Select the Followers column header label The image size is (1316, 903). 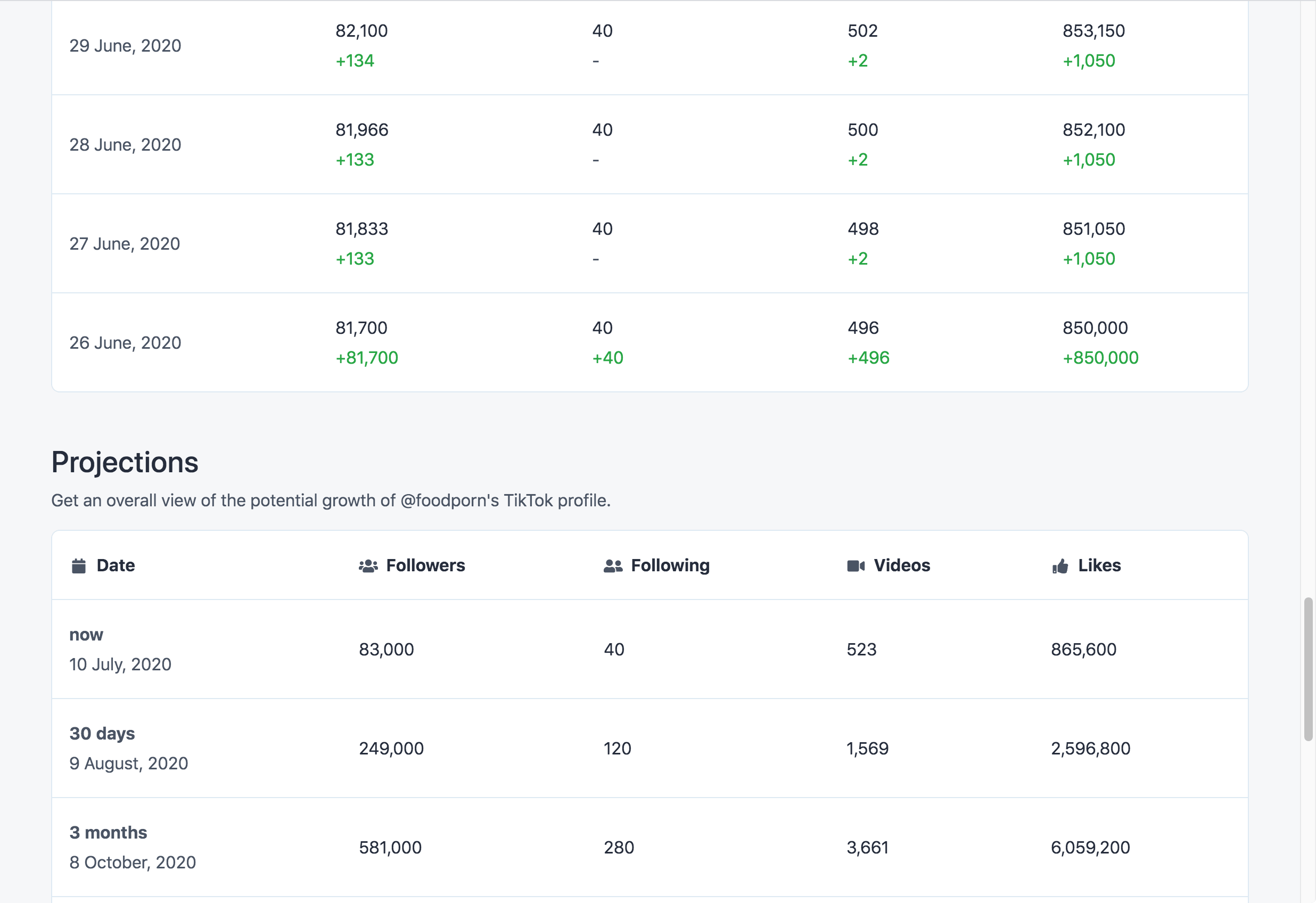pos(425,565)
